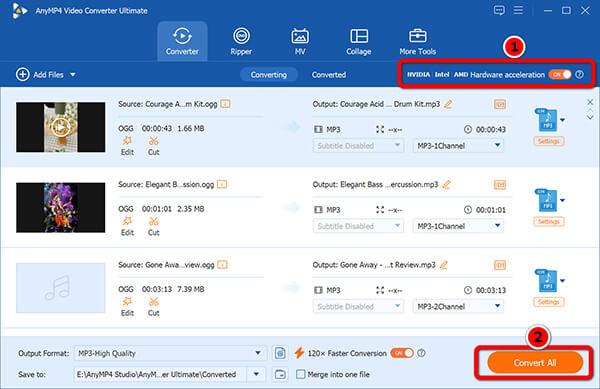Click the hardware acceleration help icon
Screen dimensions: 600x389
[580, 75]
